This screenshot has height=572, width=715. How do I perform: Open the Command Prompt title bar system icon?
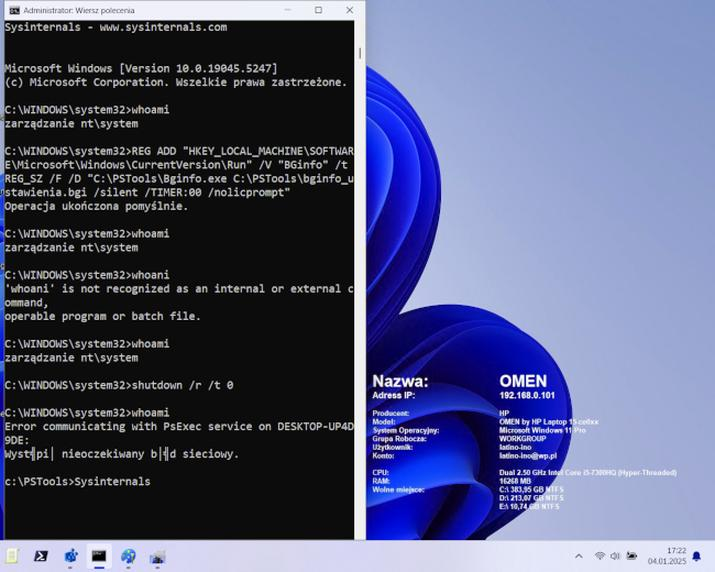14,10
